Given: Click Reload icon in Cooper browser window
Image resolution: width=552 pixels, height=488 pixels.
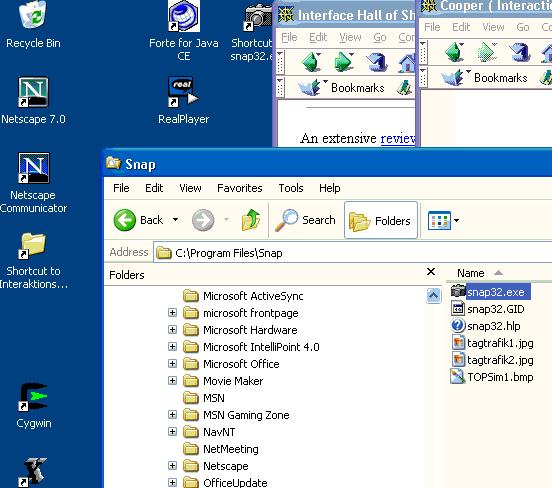Looking at the screenshot, I should (x=520, y=52).
